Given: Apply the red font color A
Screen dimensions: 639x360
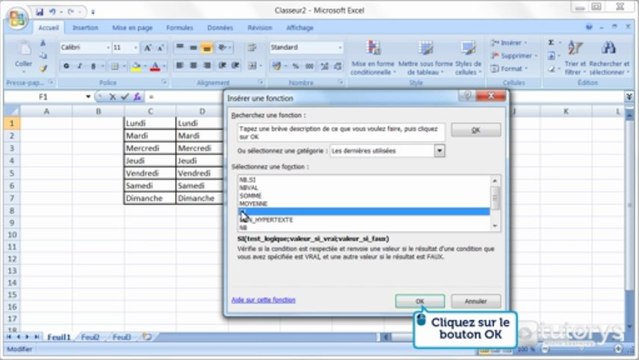Looking at the screenshot, I should tap(155, 66).
